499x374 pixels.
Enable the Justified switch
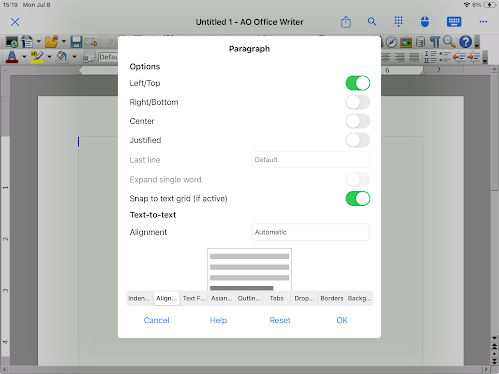(358, 140)
